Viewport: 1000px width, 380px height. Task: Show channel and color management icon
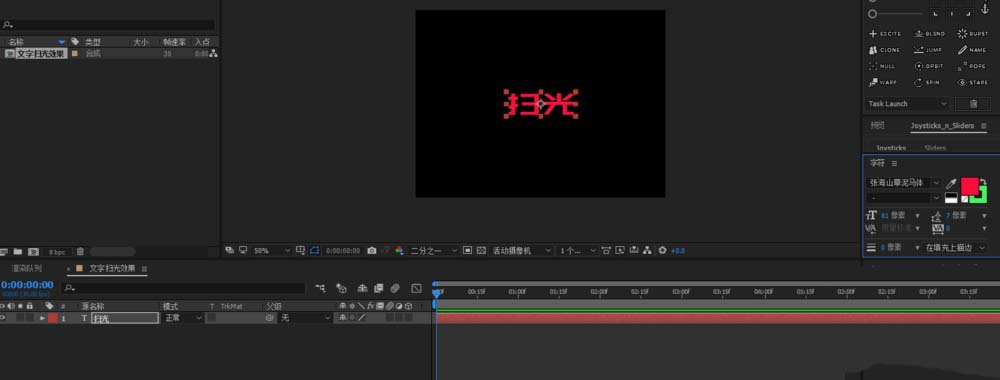pos(399,251)
